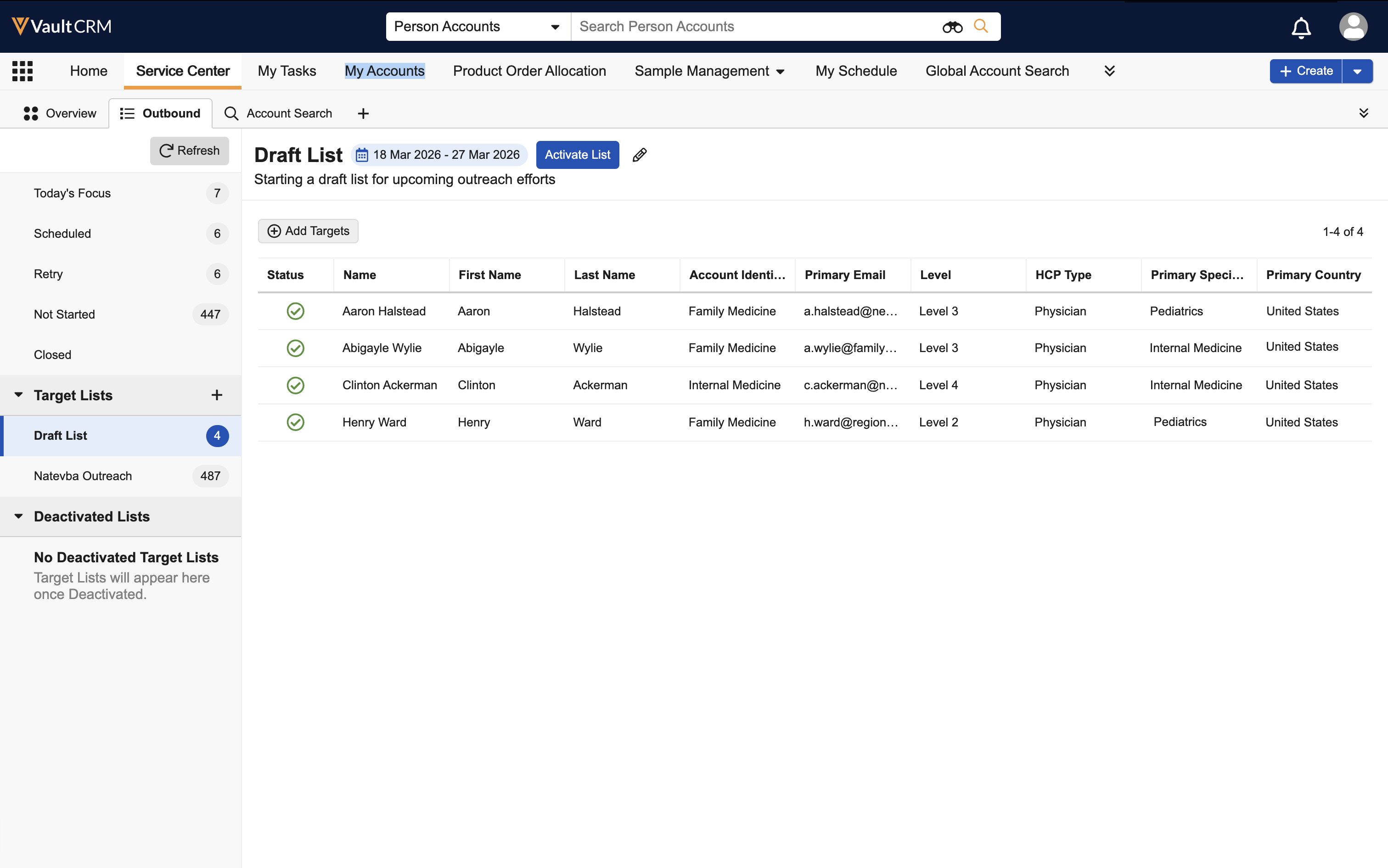Expand the Create button dropdown arrow
Image resolution: width=1388 pixels, height=868 pixels.
[x=1357, y=71]
